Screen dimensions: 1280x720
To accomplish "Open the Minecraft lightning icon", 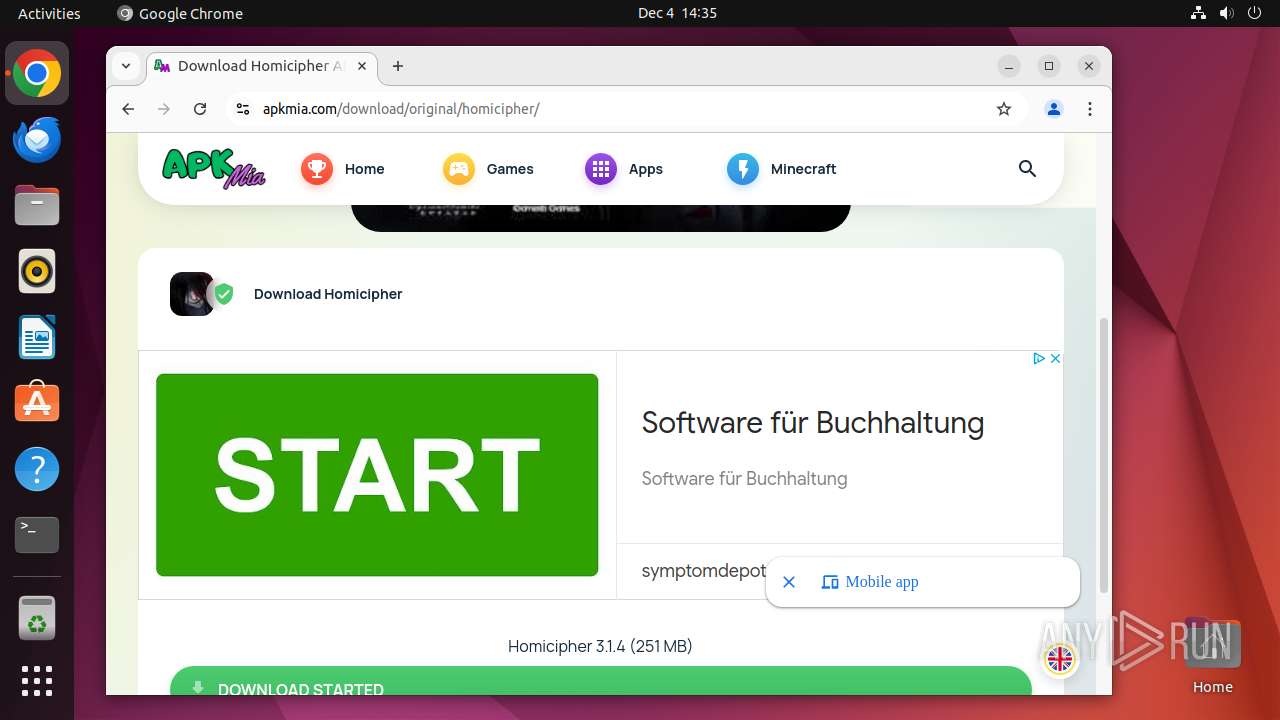I will tap(743, 169).
